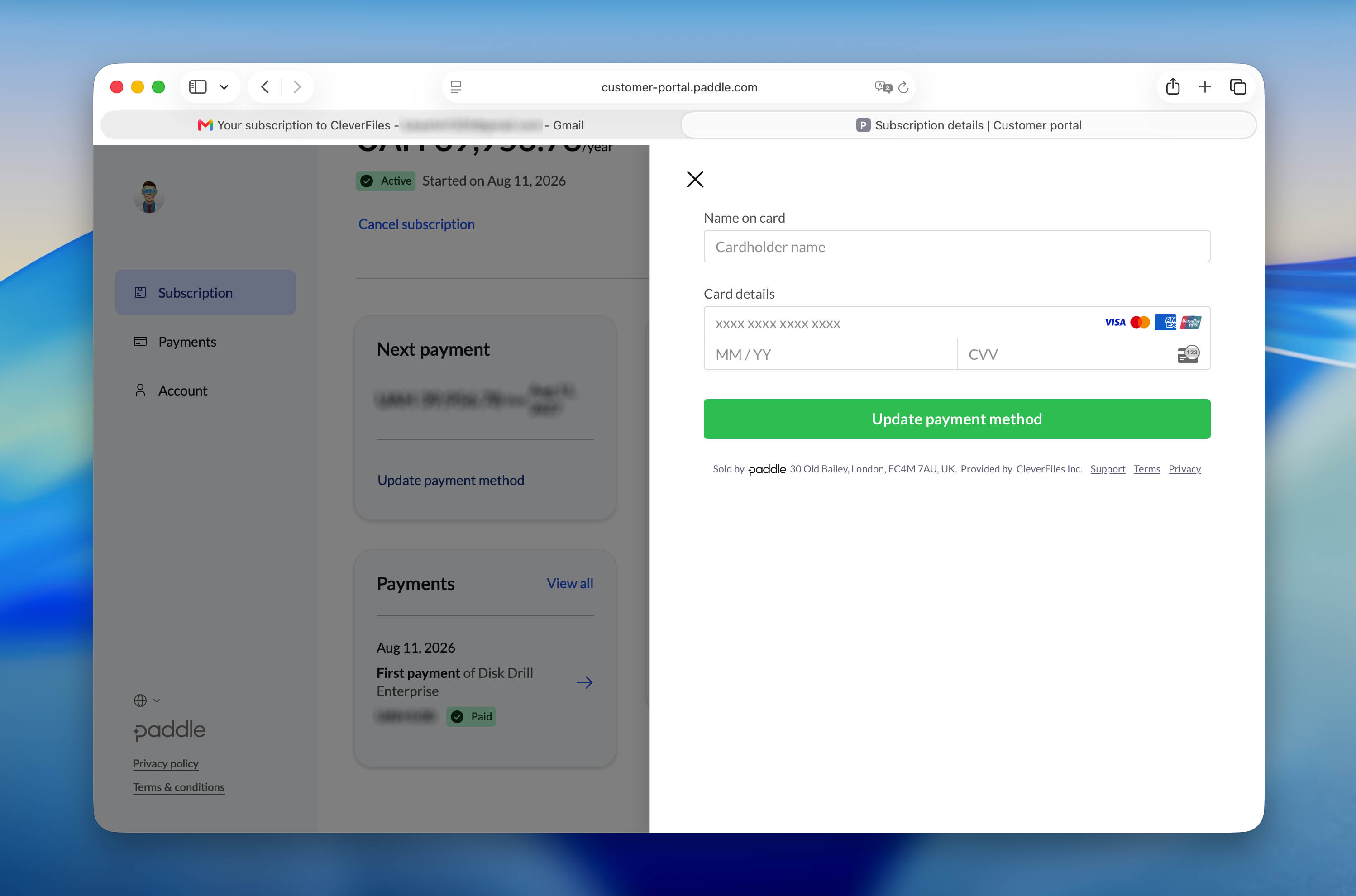The height and width of the screenshot is (896, 1356).
Task: Close the payment method panel with the X
Action: [x=695, y=180]
